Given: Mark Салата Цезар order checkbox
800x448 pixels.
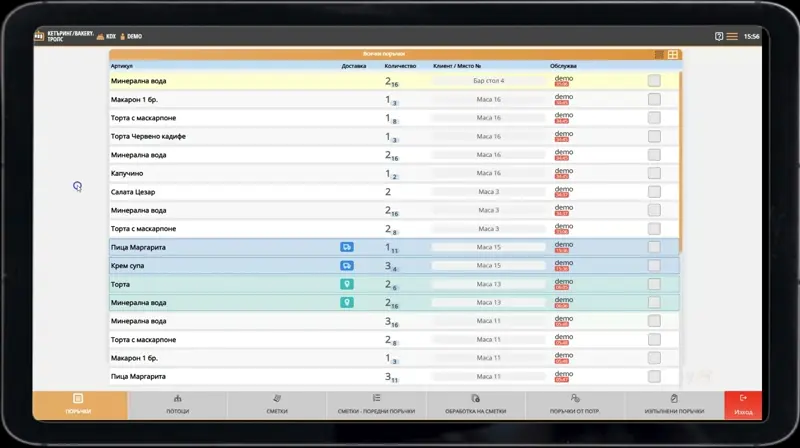Looking at the screenshot, I should [x=654, y=192].
